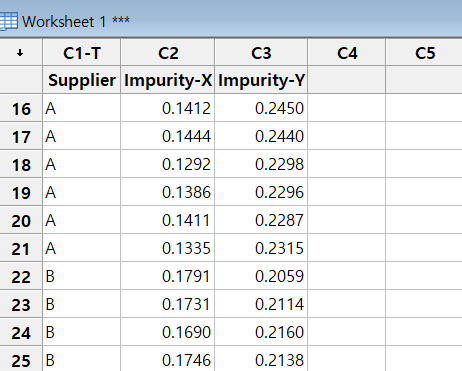Click the cell with value 0.2114
462x371 pixels.
(x=261, y=304)
